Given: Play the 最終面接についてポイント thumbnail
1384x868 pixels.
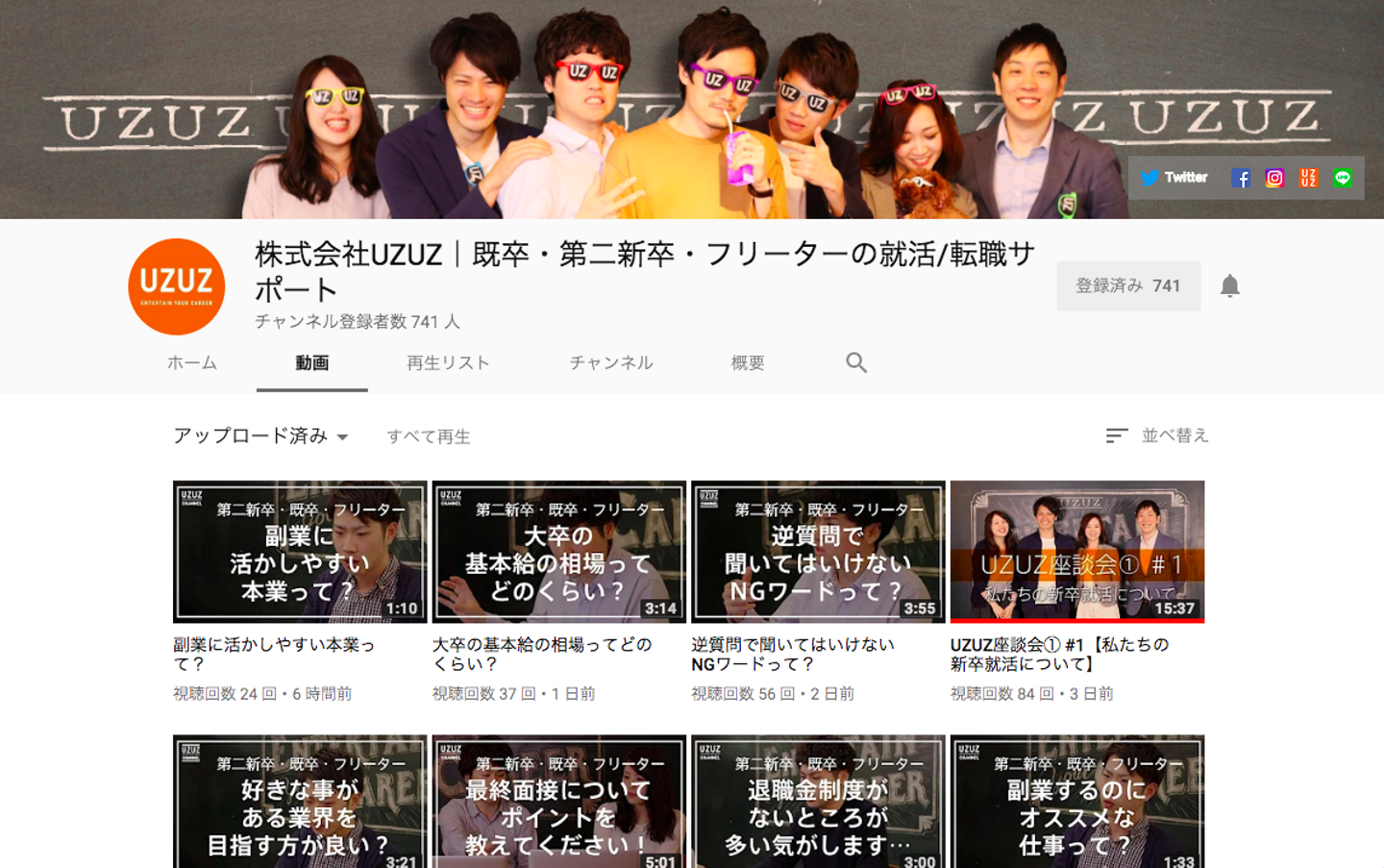Looking at the screenshot, I should coord(559,802).
